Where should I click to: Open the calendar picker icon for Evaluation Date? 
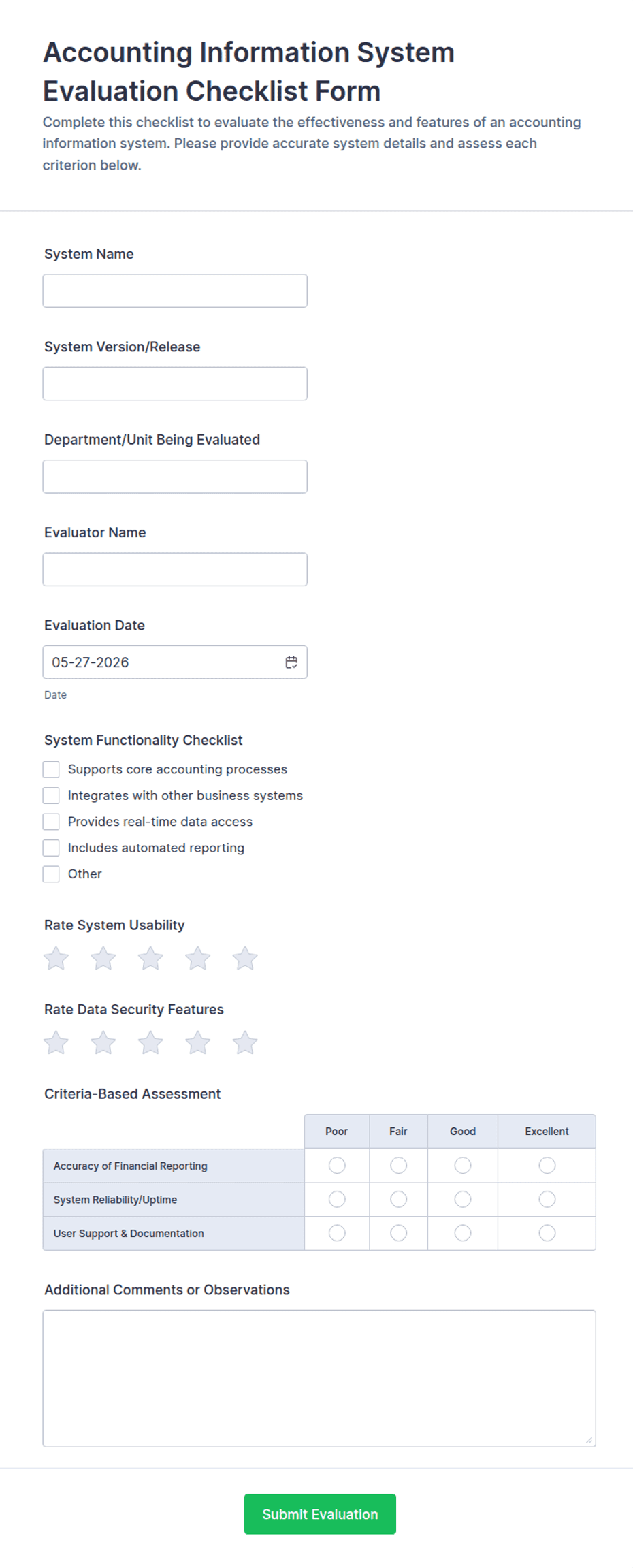pos(291,662)
